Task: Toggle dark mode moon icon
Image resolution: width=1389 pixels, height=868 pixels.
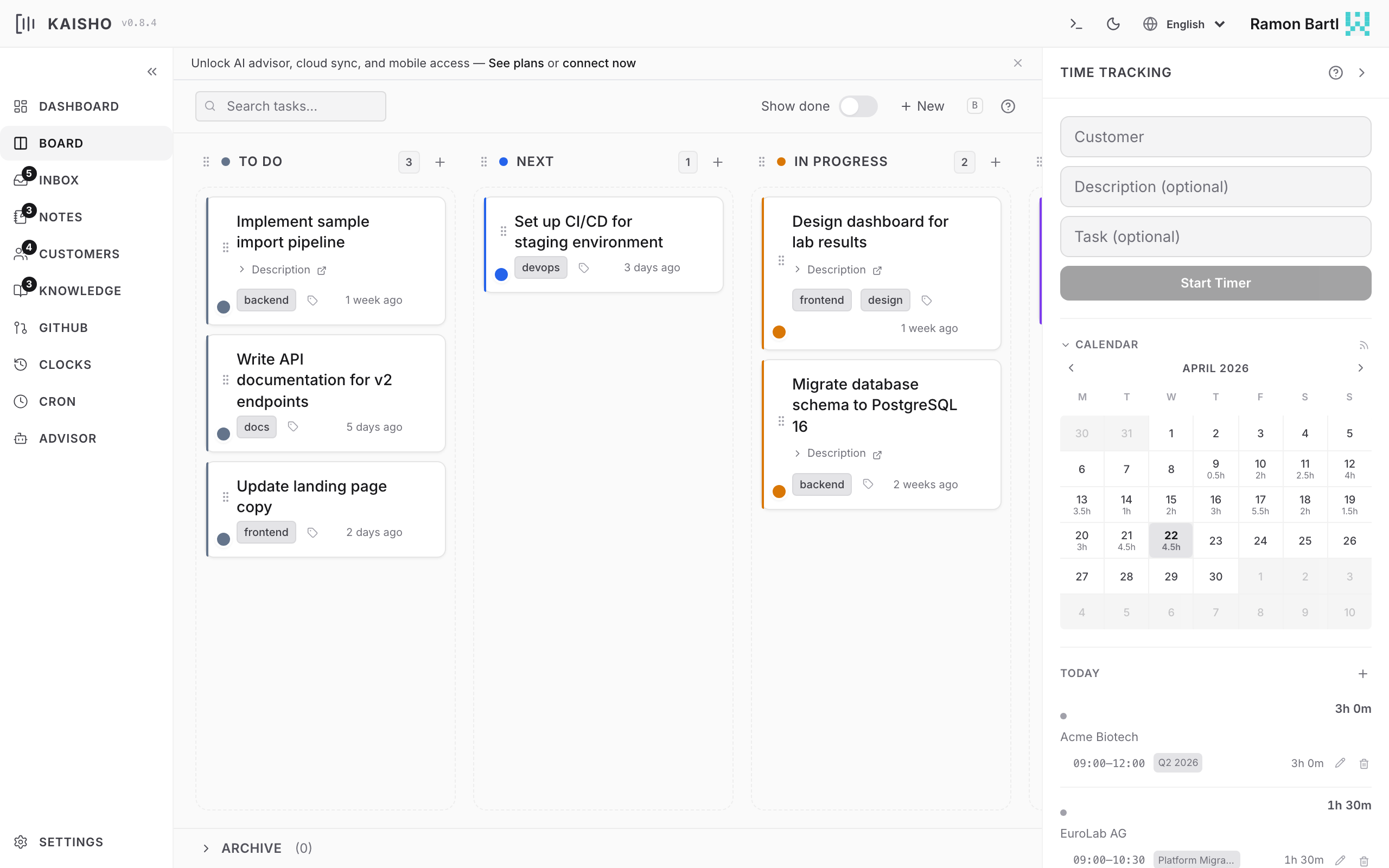Action: (x=1113, y=24)
